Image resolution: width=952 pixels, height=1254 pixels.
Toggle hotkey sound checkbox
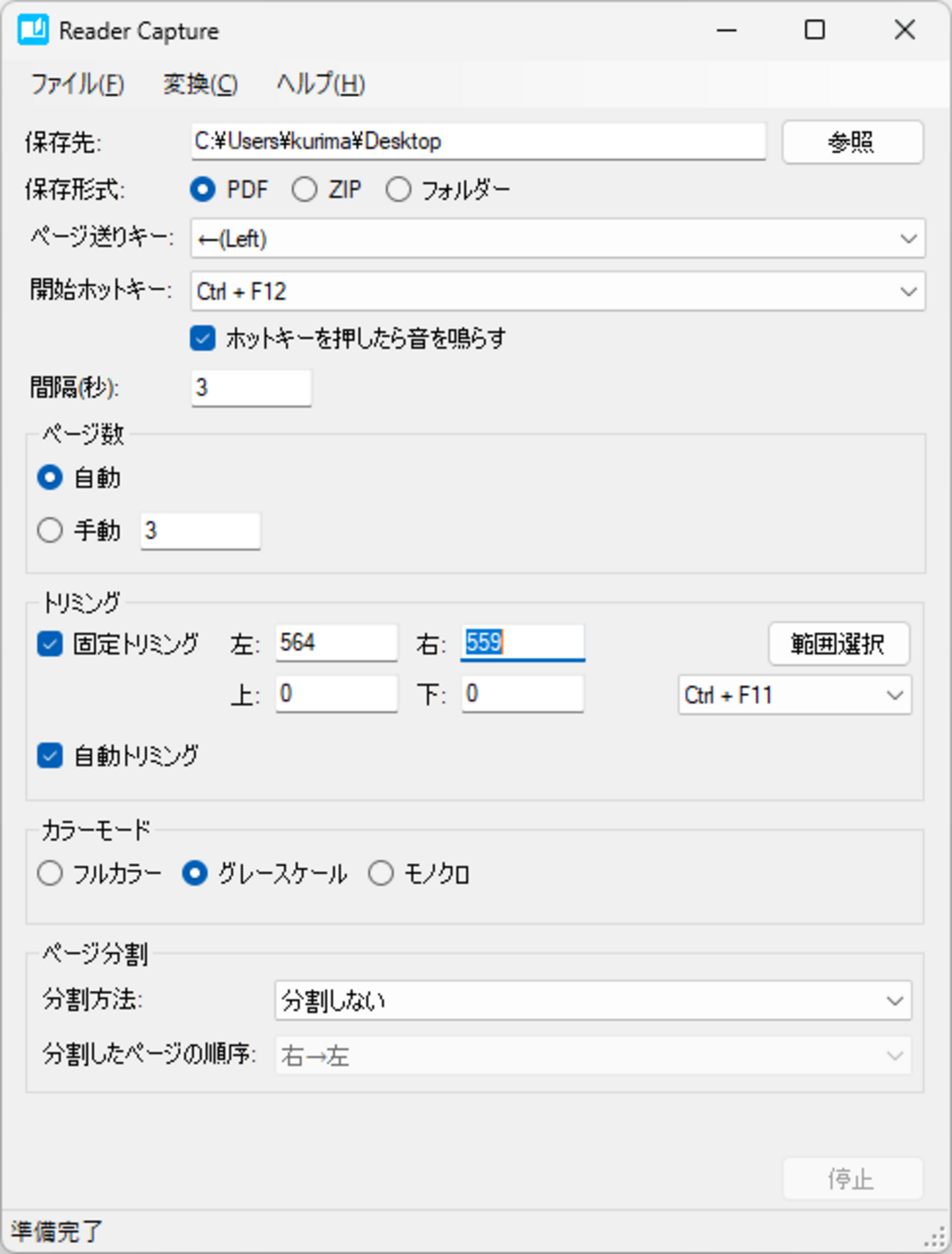(203, 338)
